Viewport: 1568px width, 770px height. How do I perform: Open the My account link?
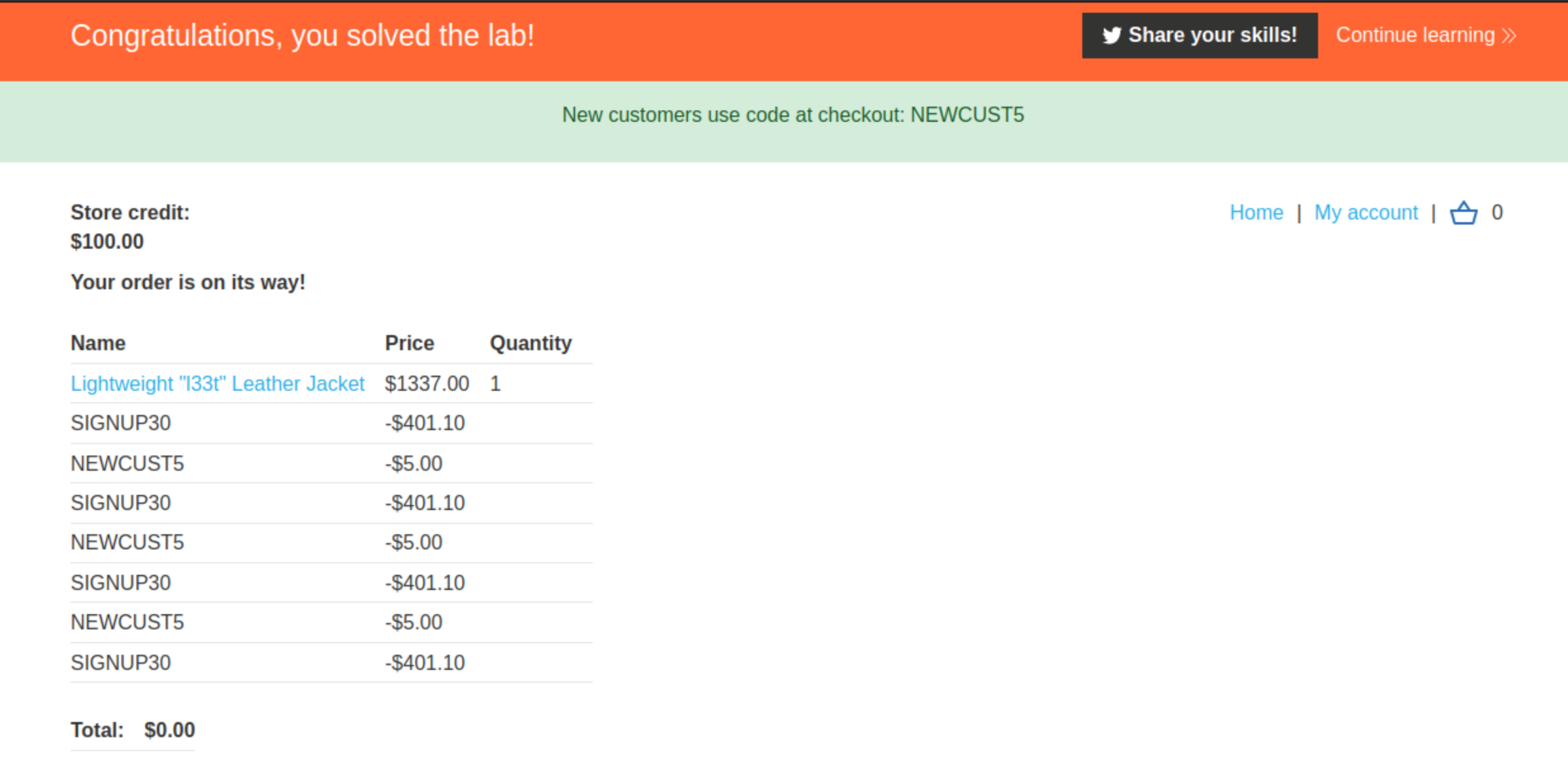pos(1366,213)
